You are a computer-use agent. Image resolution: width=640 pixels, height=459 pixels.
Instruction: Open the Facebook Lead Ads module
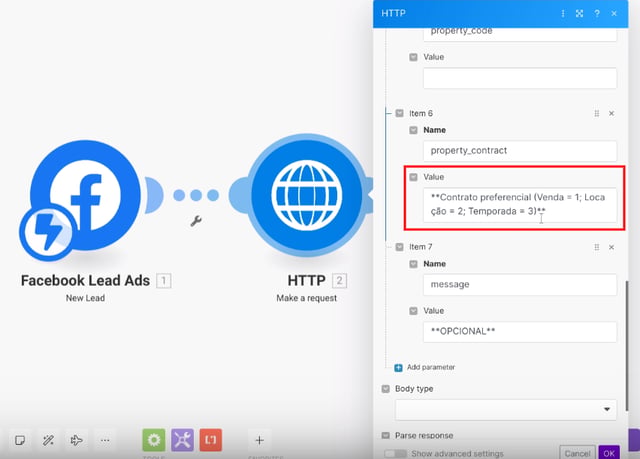coord(86,195)
